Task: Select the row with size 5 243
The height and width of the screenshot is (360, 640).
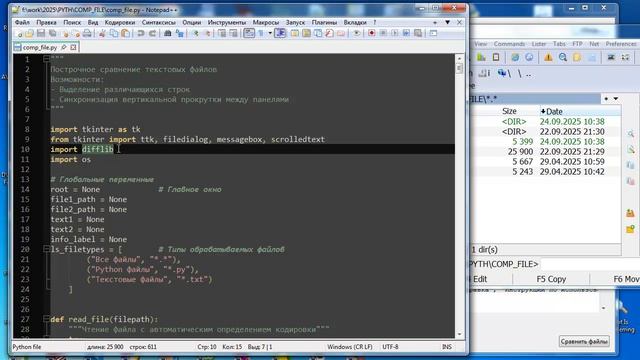Action: [x=545, y=172]
